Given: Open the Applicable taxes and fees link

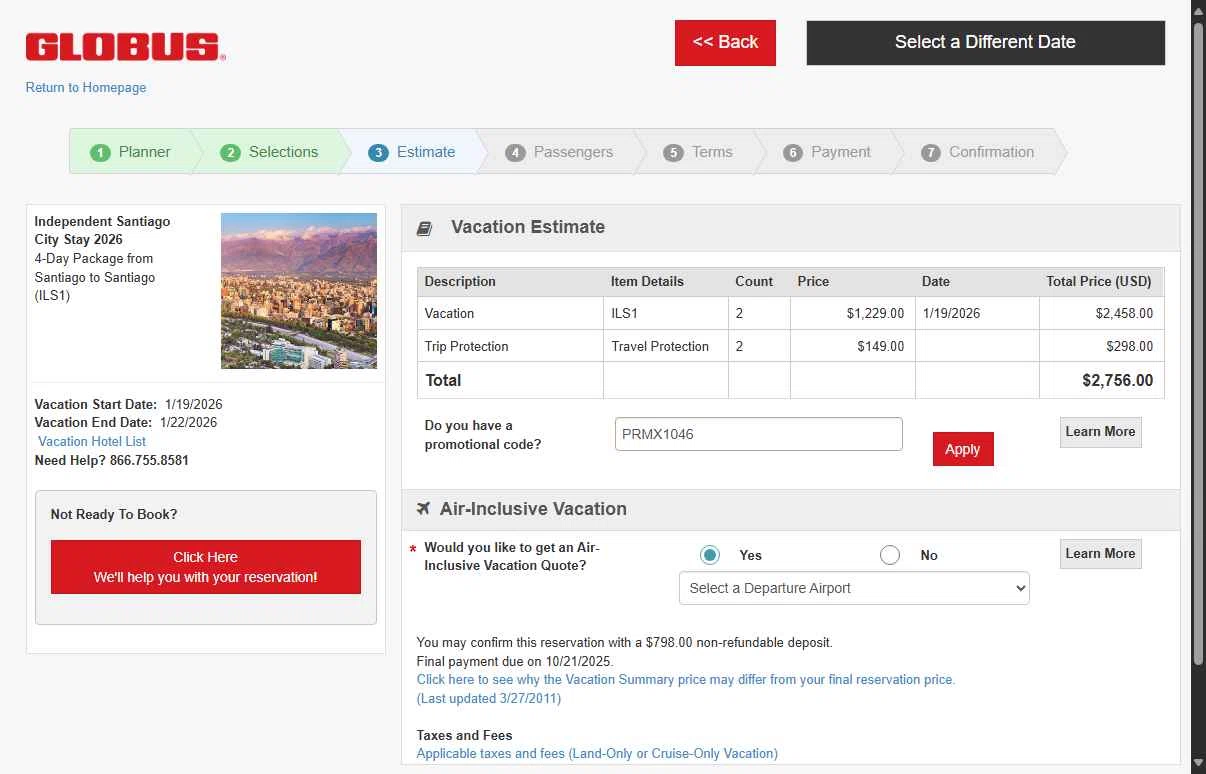Looking at the screenshot, I should [x=597, y=753].
